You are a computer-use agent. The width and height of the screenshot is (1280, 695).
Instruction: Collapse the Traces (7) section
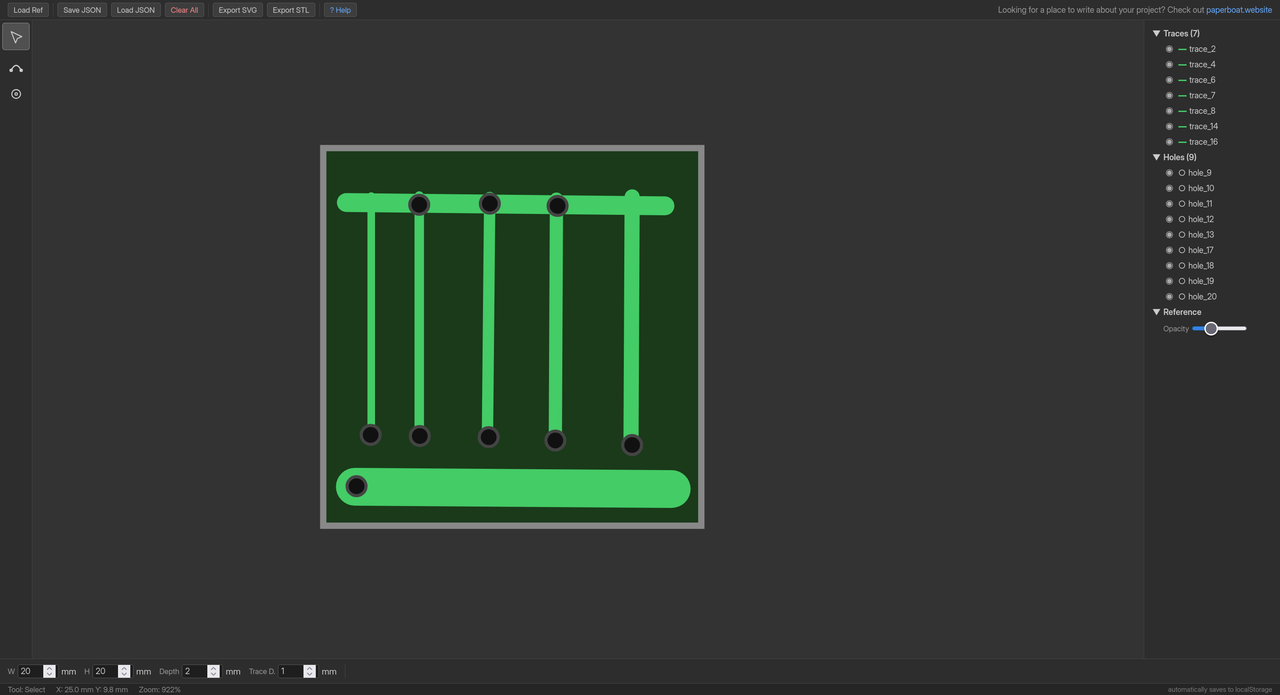click(x=1157, y=34)
